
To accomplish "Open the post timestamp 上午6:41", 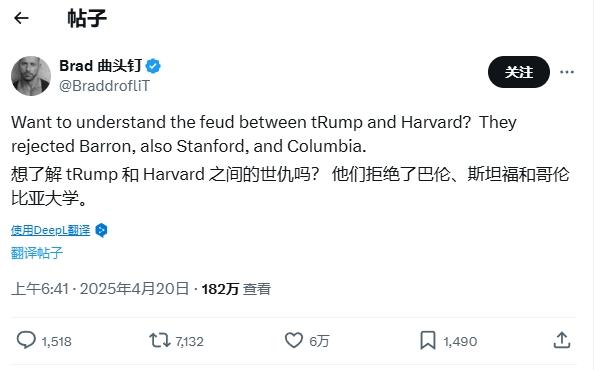I will pos(40,289).
